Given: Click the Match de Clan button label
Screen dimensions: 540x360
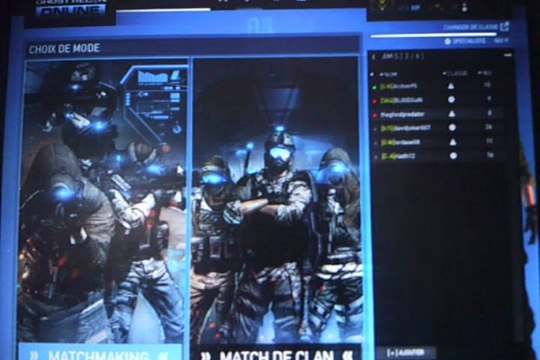Looking at the screenshot, I should point(277,354).
